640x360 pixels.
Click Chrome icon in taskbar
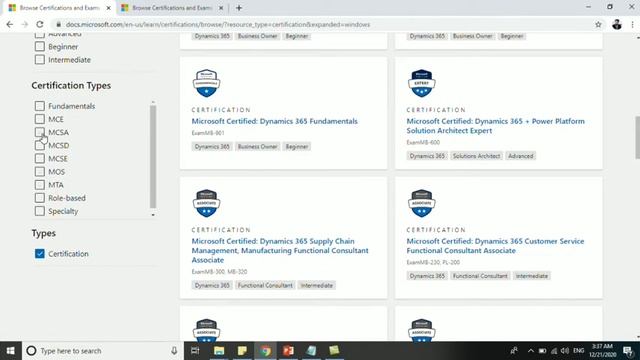[x=266, y=351]
